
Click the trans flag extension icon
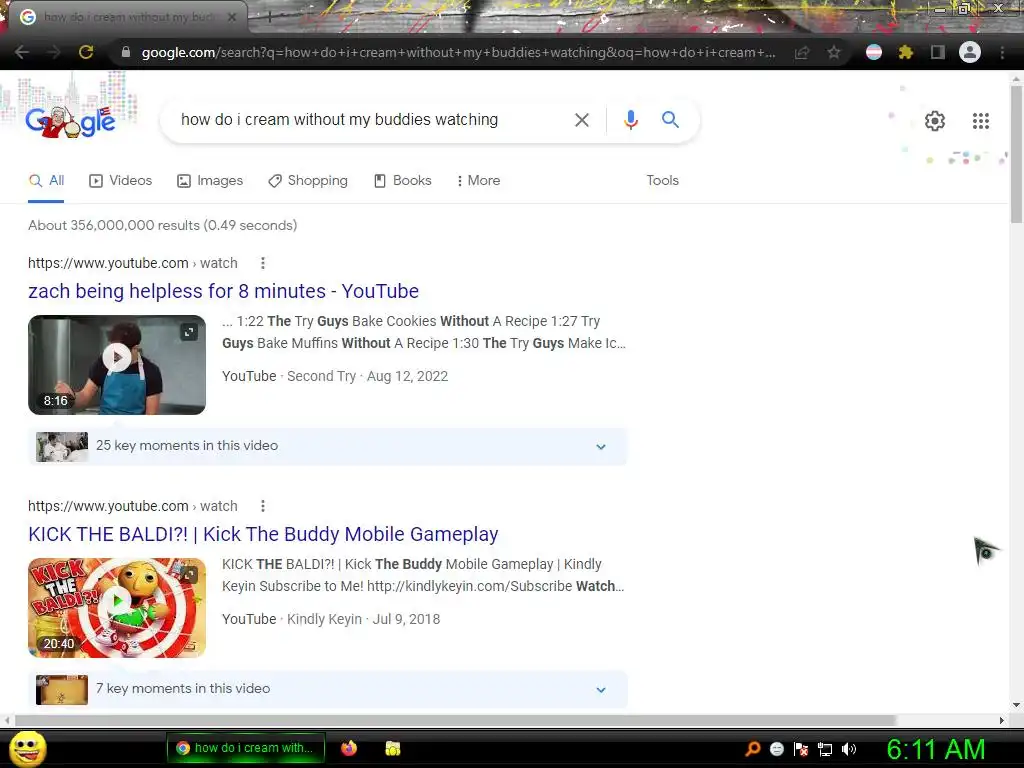pos(874,52)
